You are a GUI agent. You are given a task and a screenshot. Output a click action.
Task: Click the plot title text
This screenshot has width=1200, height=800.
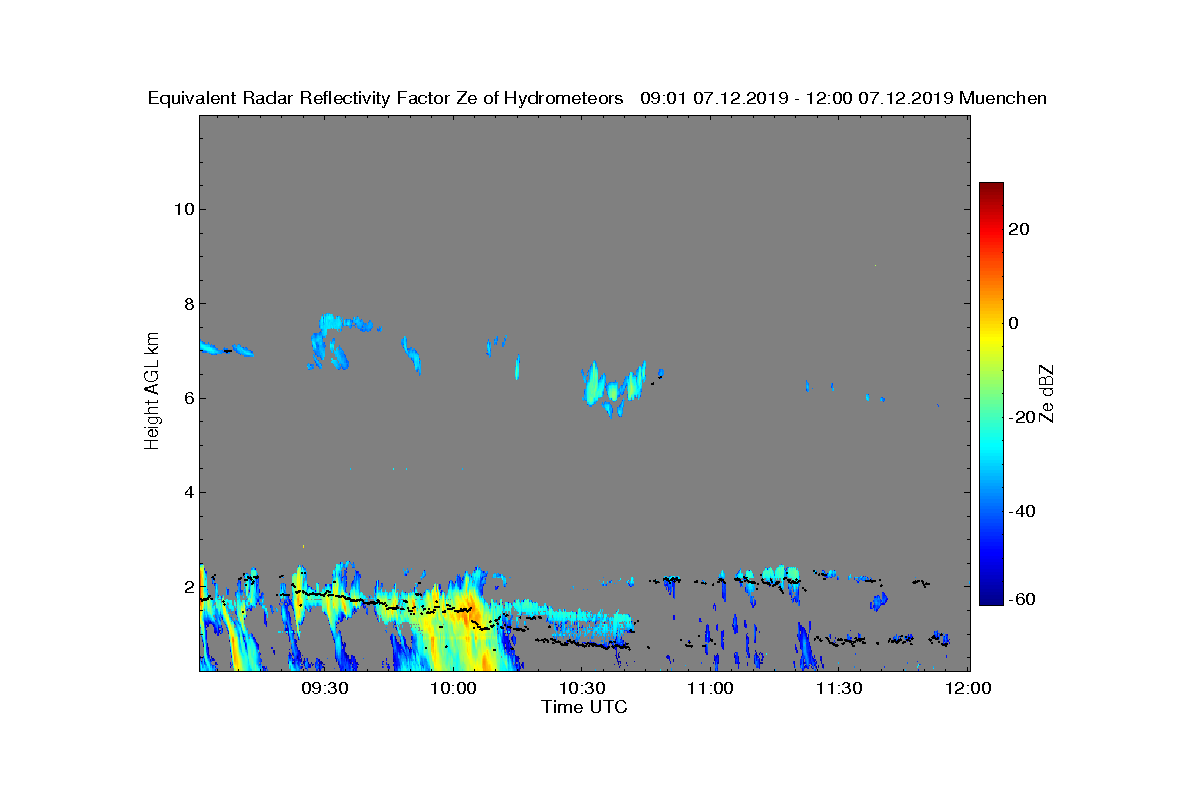point(597,98)
